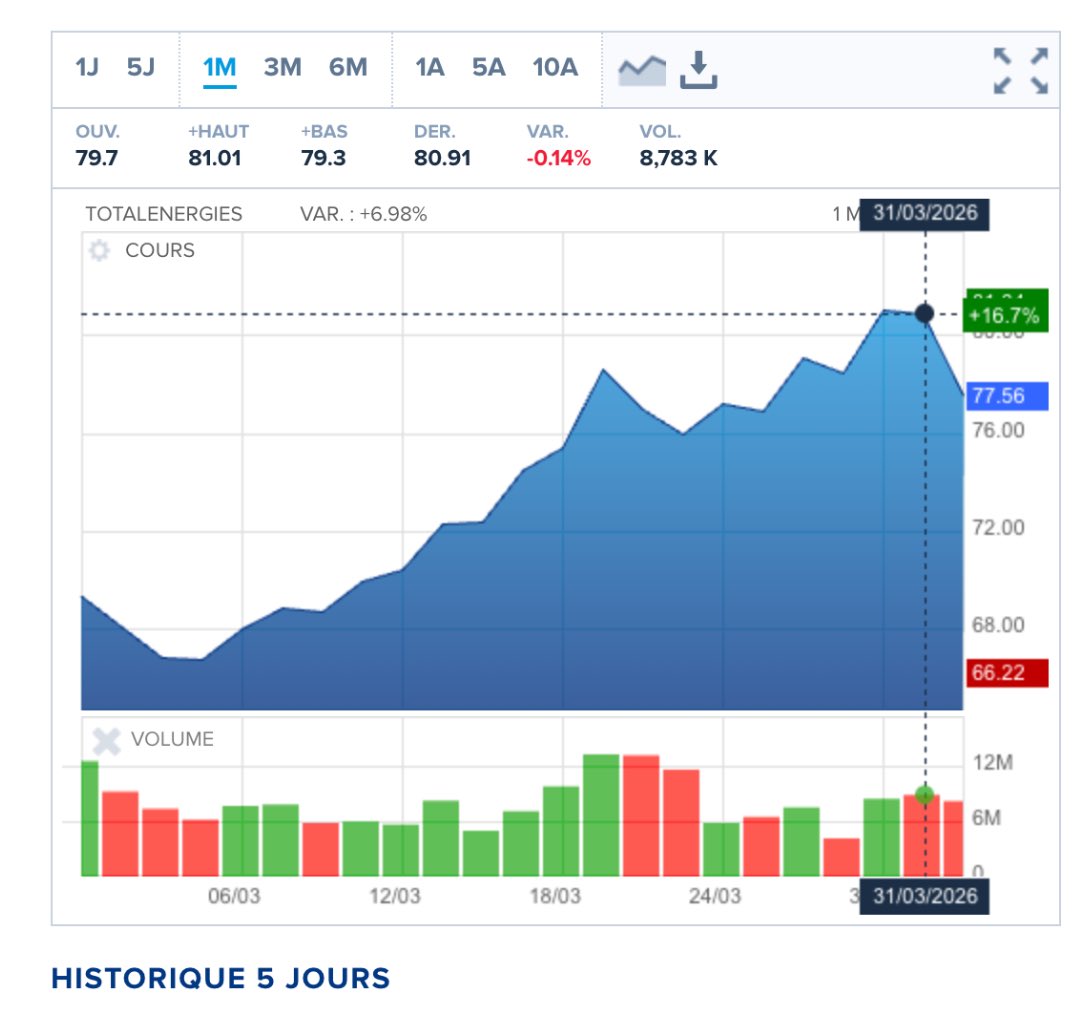Click the 80.91 last price value
Image resolution: width=1080 pixels, height=1016 pixels.
(x=442, y=158)
